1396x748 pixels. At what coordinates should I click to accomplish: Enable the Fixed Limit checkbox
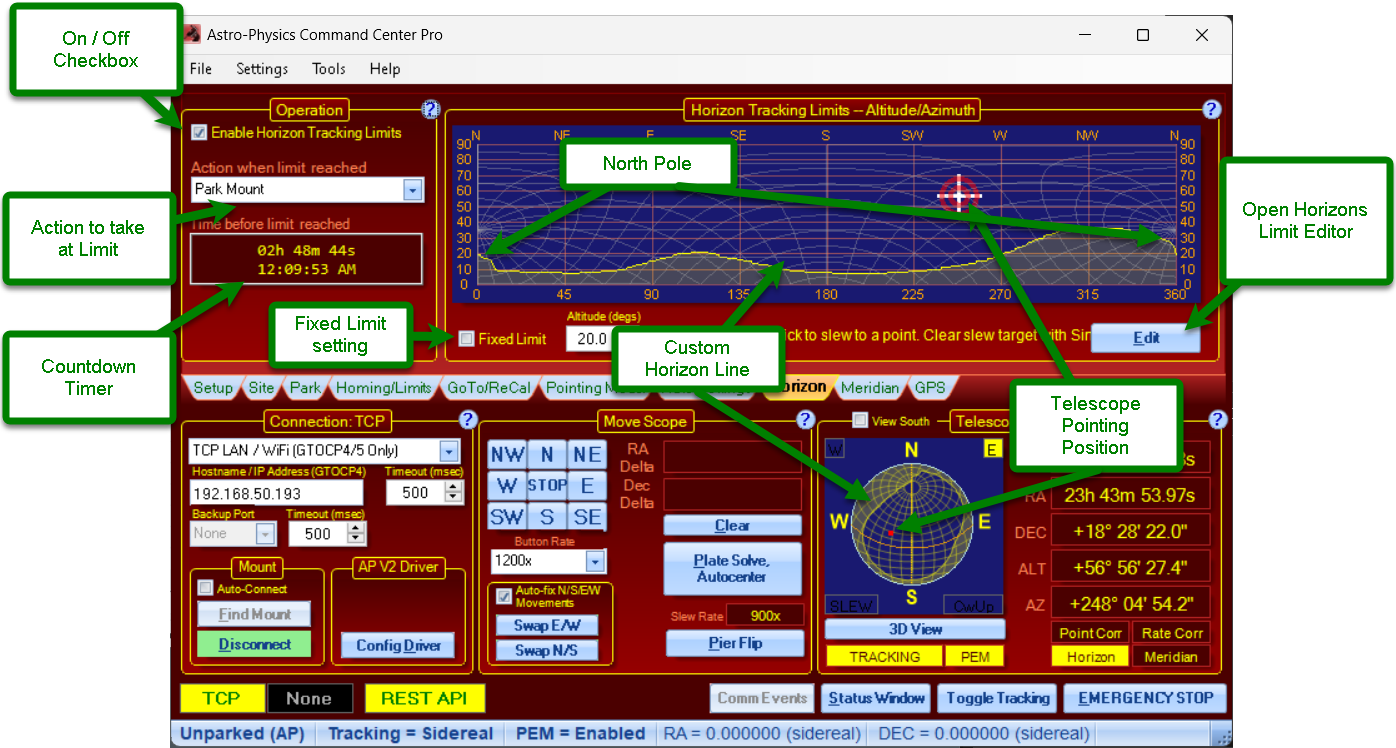[x=466, y=338]
